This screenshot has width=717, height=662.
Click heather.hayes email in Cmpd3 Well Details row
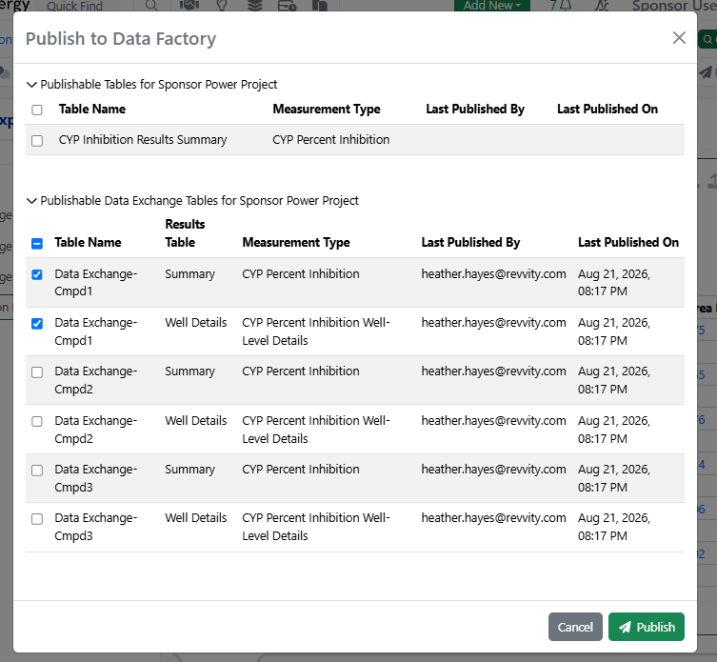click(x=493, y=518)
